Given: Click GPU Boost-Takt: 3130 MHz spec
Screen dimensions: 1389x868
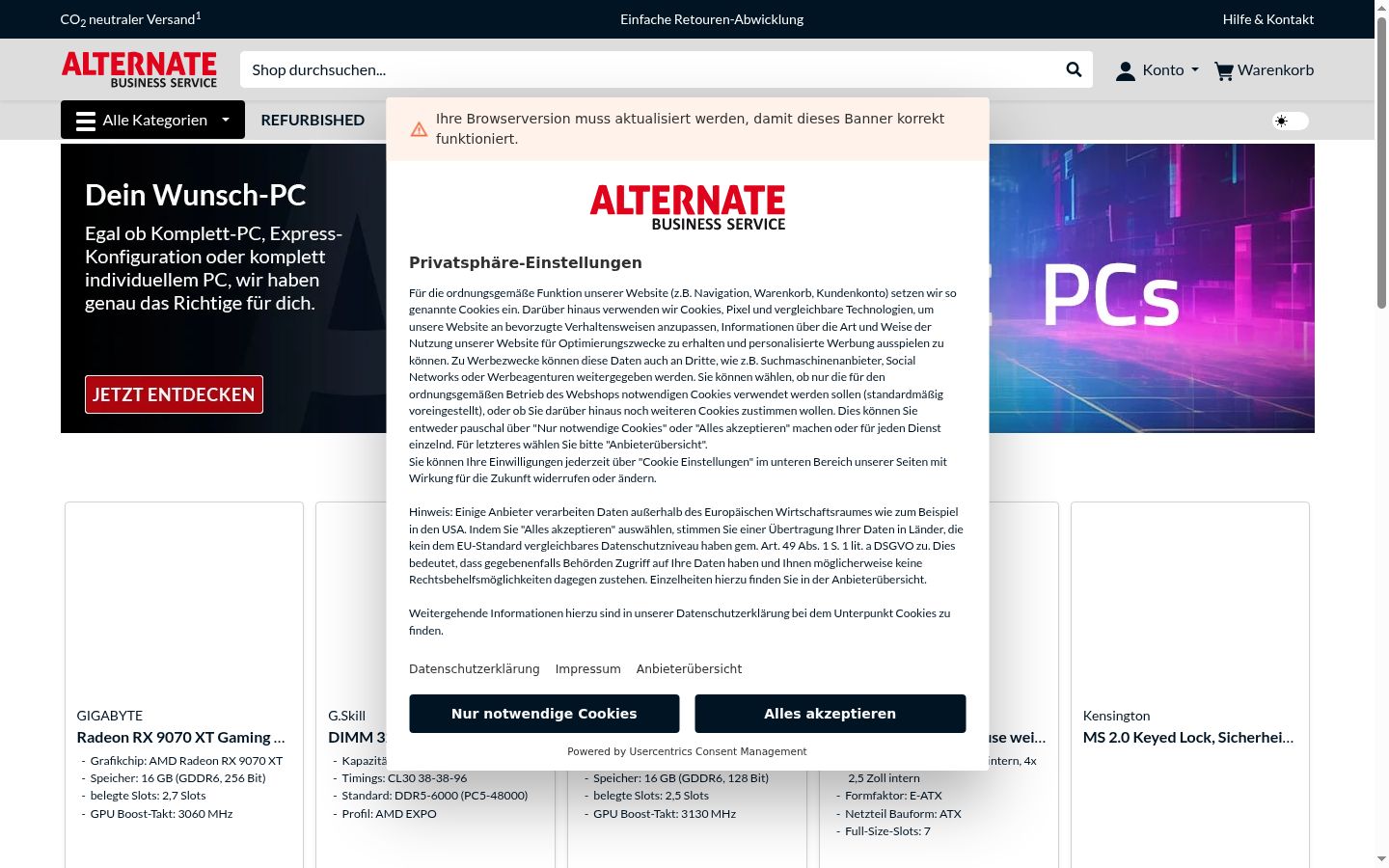Looking at the screenshot, I should coord(665,814).
